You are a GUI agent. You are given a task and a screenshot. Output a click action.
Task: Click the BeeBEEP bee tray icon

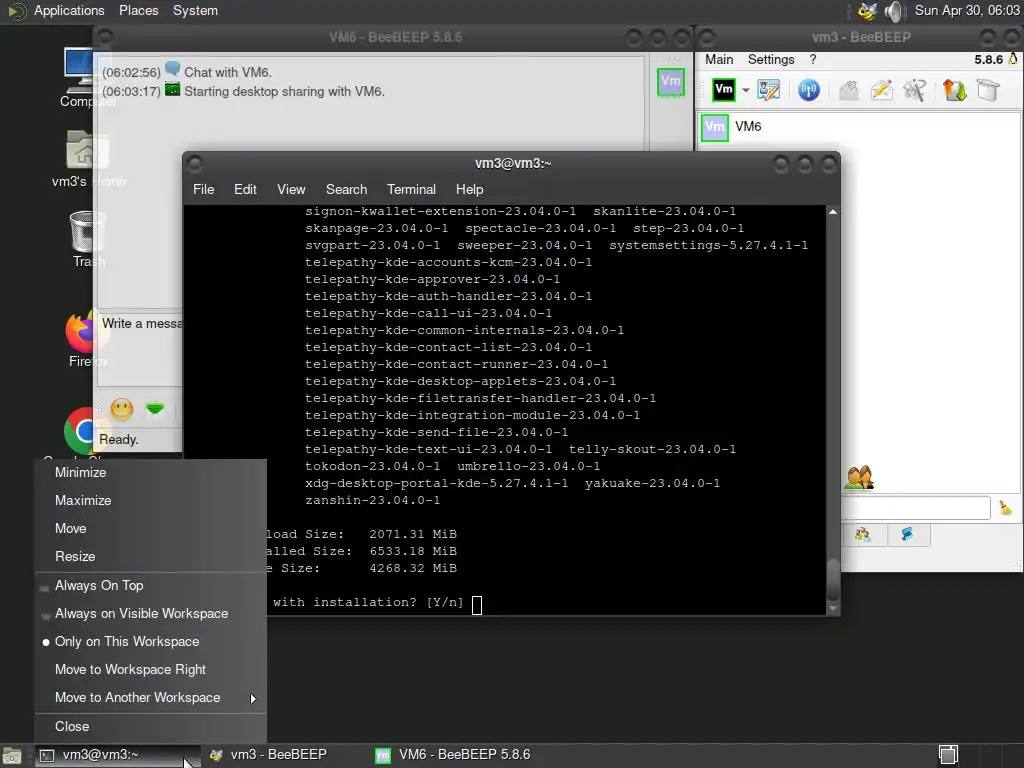[x=867, y=11]
